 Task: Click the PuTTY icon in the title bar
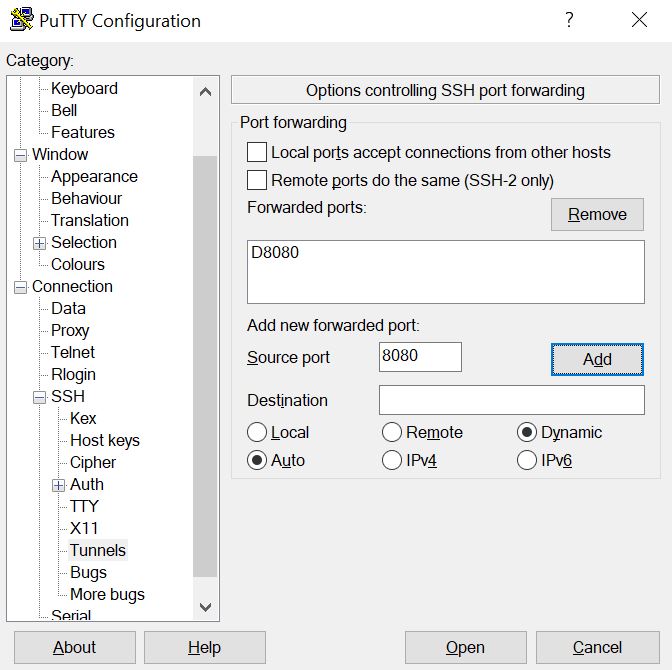coord(21,20)
